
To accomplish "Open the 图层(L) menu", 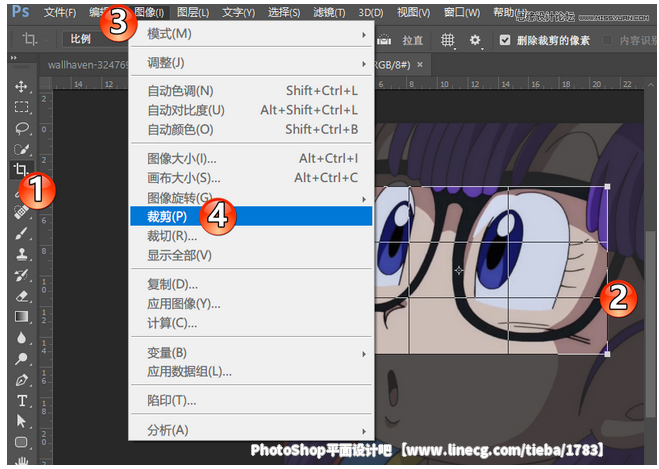I will pyautogui.click(x=193, y=13).
